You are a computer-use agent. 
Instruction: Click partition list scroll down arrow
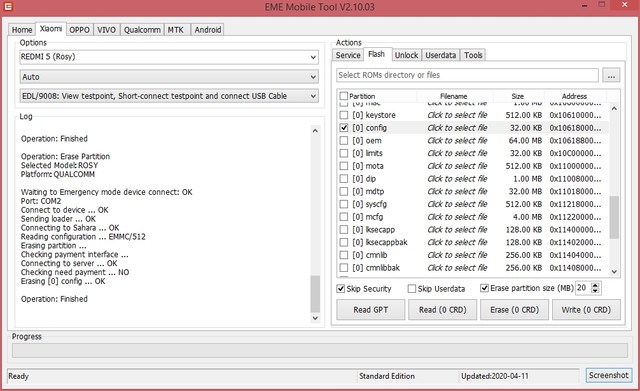pyautogui.click(x=614, y=272)
